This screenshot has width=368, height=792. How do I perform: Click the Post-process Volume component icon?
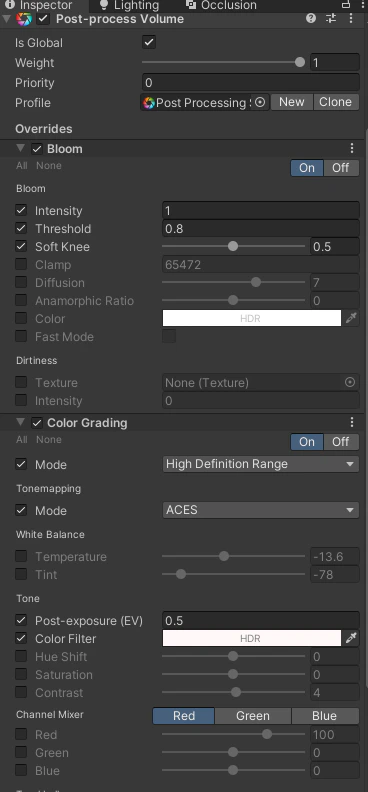click(x=24, y=19)
